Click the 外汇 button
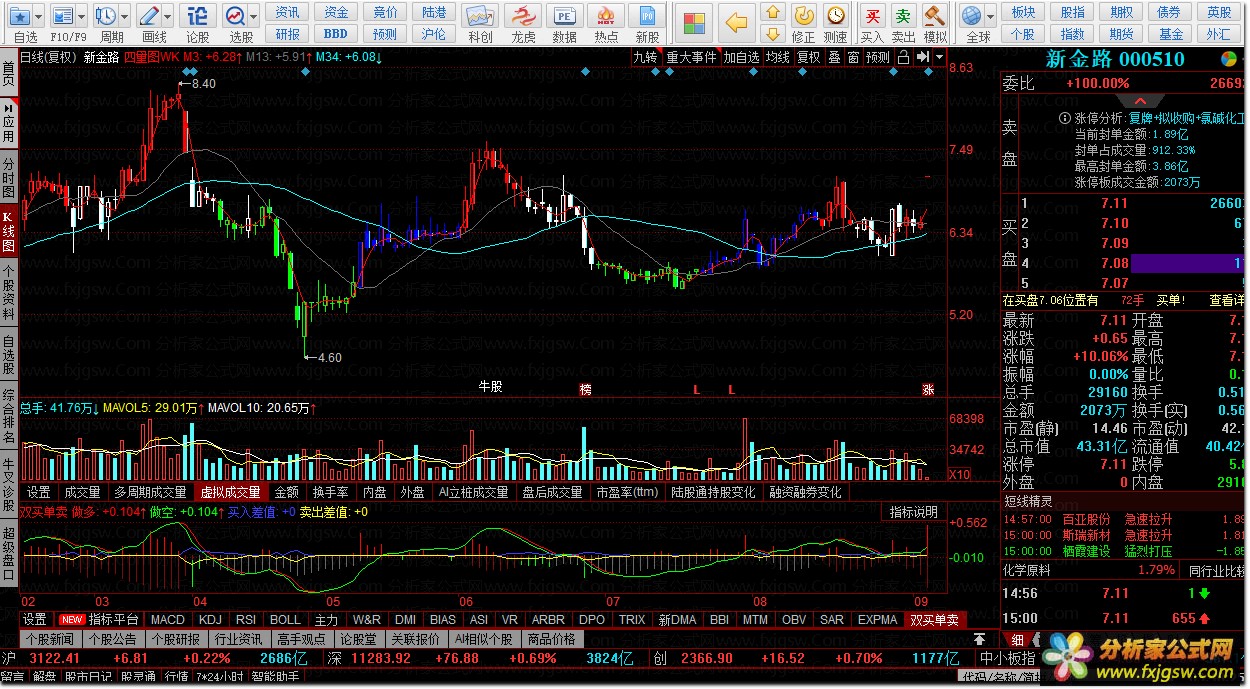The width and height of the screenshot is (1250, 689). point(1219,34)
